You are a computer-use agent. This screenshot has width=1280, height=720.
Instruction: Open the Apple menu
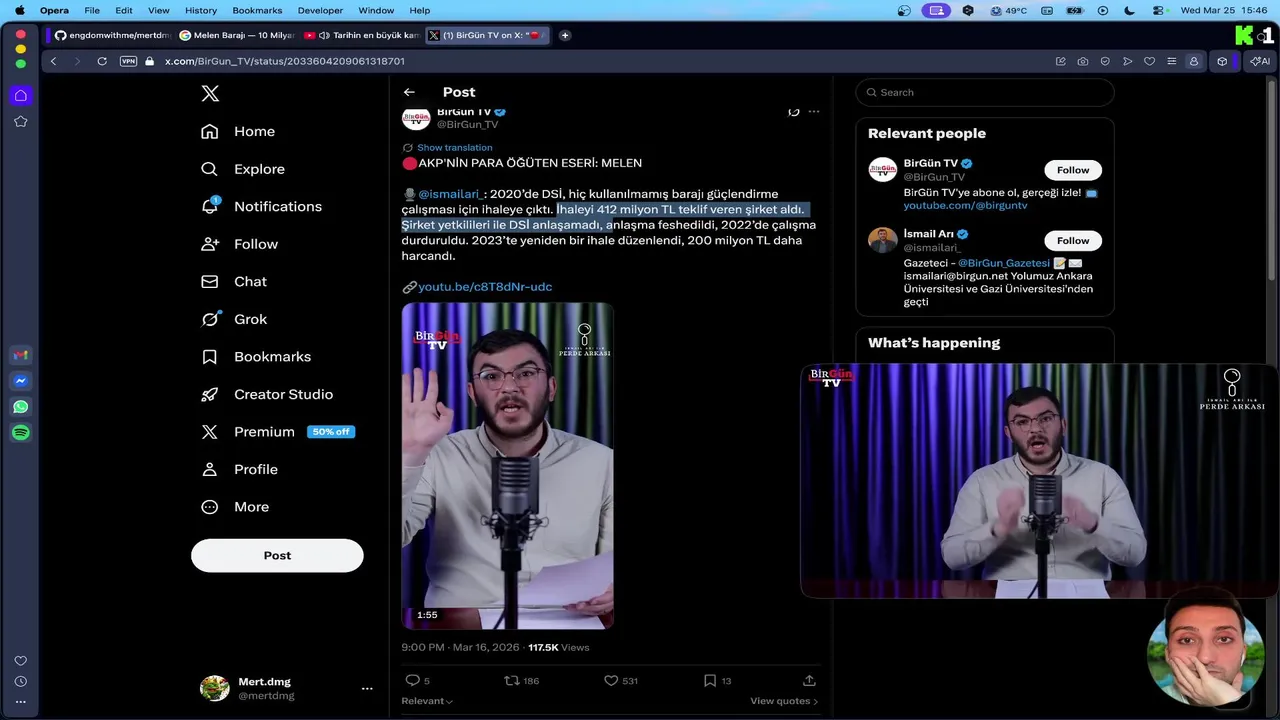click(x=19, y=10)
